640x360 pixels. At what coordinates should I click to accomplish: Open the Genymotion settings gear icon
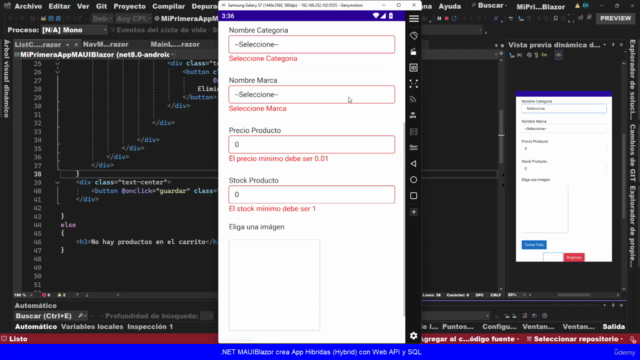[413, 336]
